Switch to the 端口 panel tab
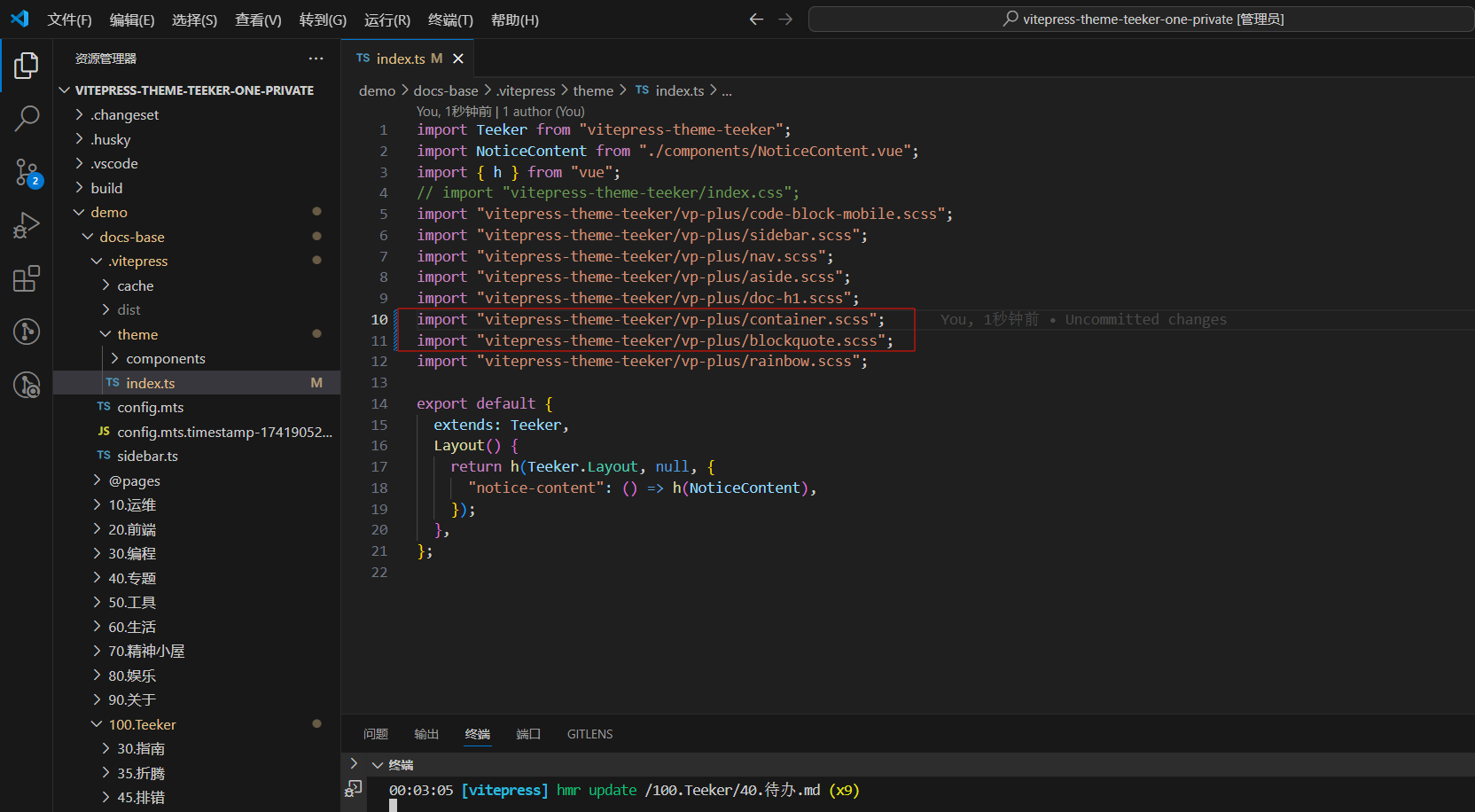Image resolution: width=1475 pixels, height=812 pixels. 528,734
